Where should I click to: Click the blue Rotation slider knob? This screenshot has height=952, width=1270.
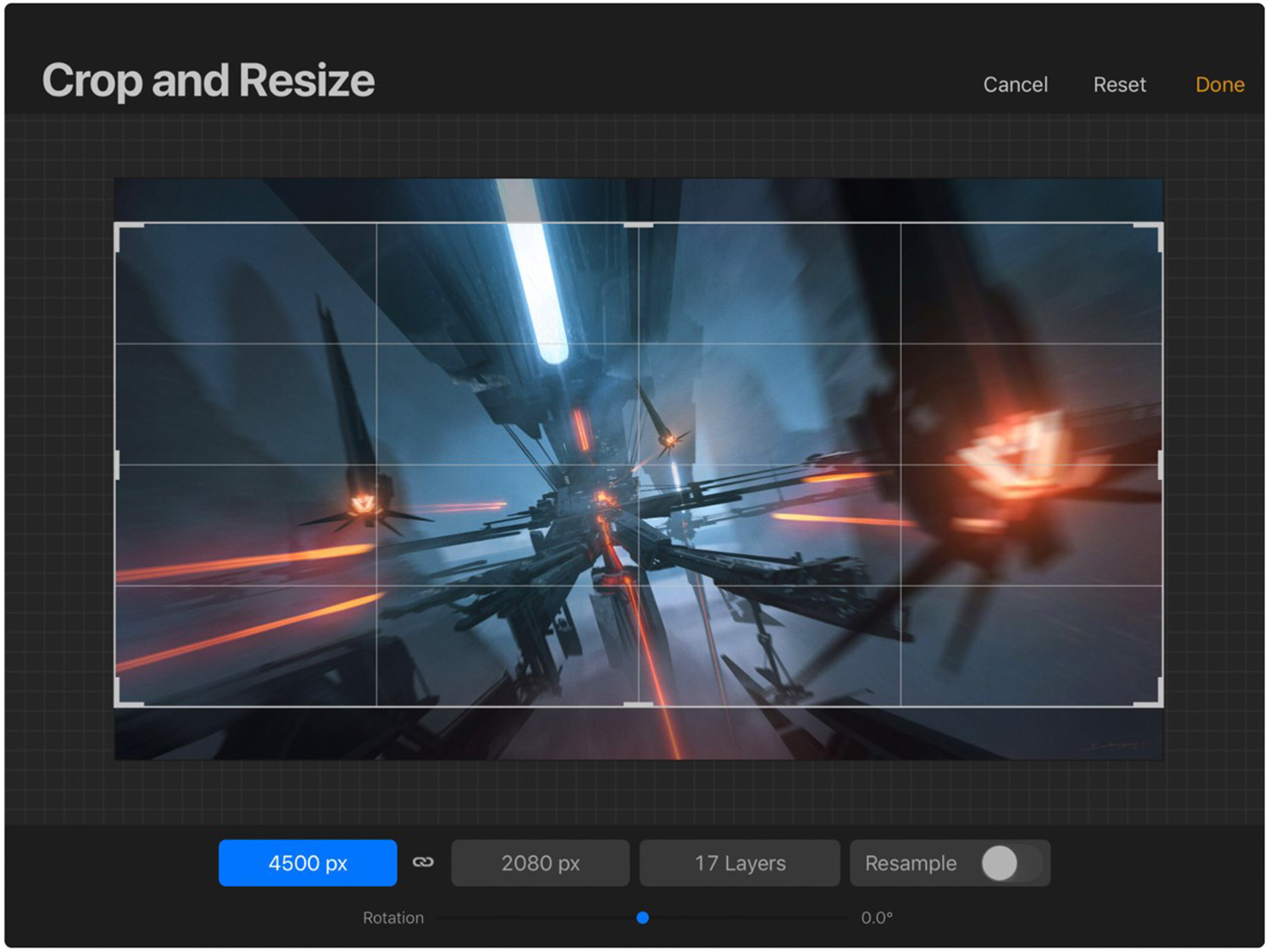click(x=642, y=918)
